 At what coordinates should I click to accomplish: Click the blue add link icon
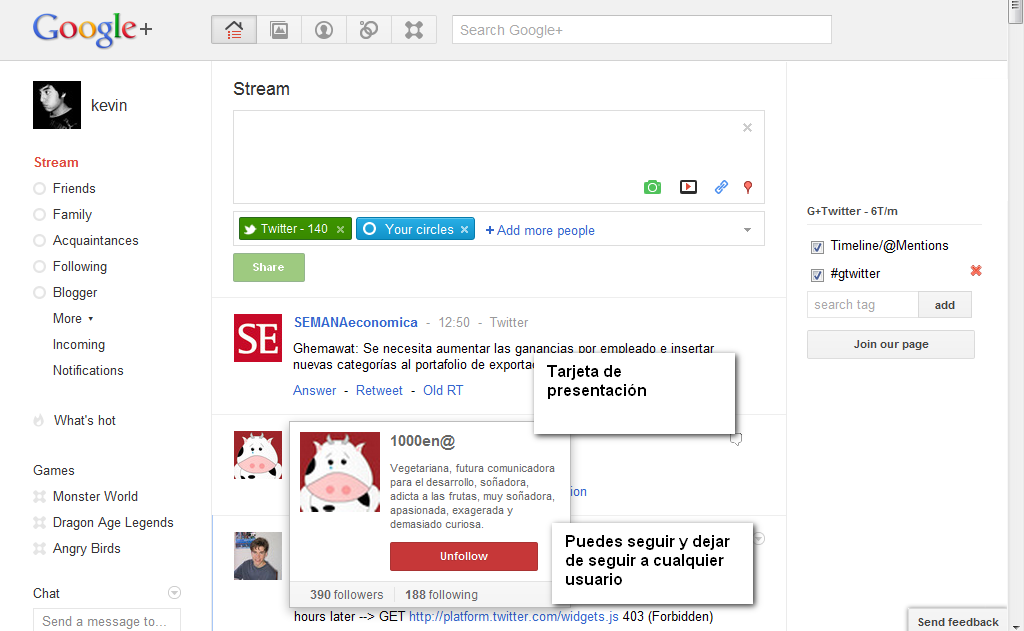(x=721, y=187)
